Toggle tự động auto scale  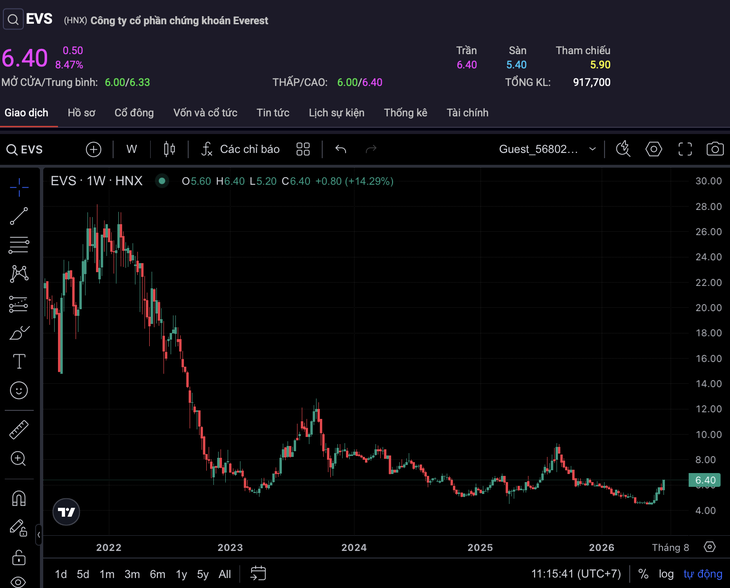point(703,574)
